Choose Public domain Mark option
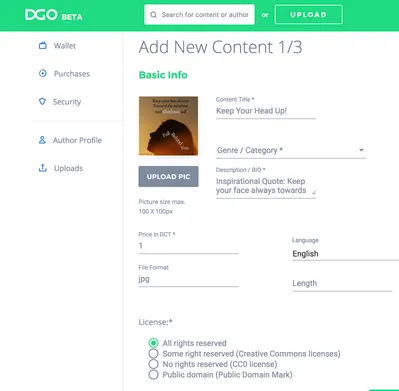The image size is (399, 391). point(153,374)
